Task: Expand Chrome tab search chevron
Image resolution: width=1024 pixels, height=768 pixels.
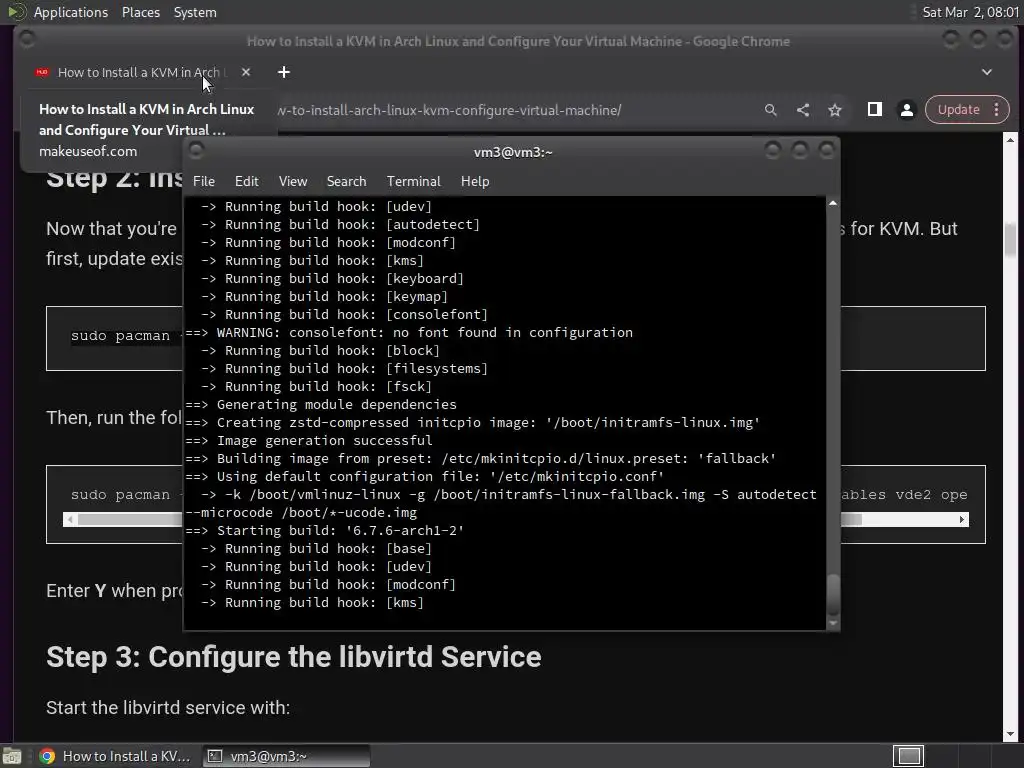Action: tap(987, 72)
